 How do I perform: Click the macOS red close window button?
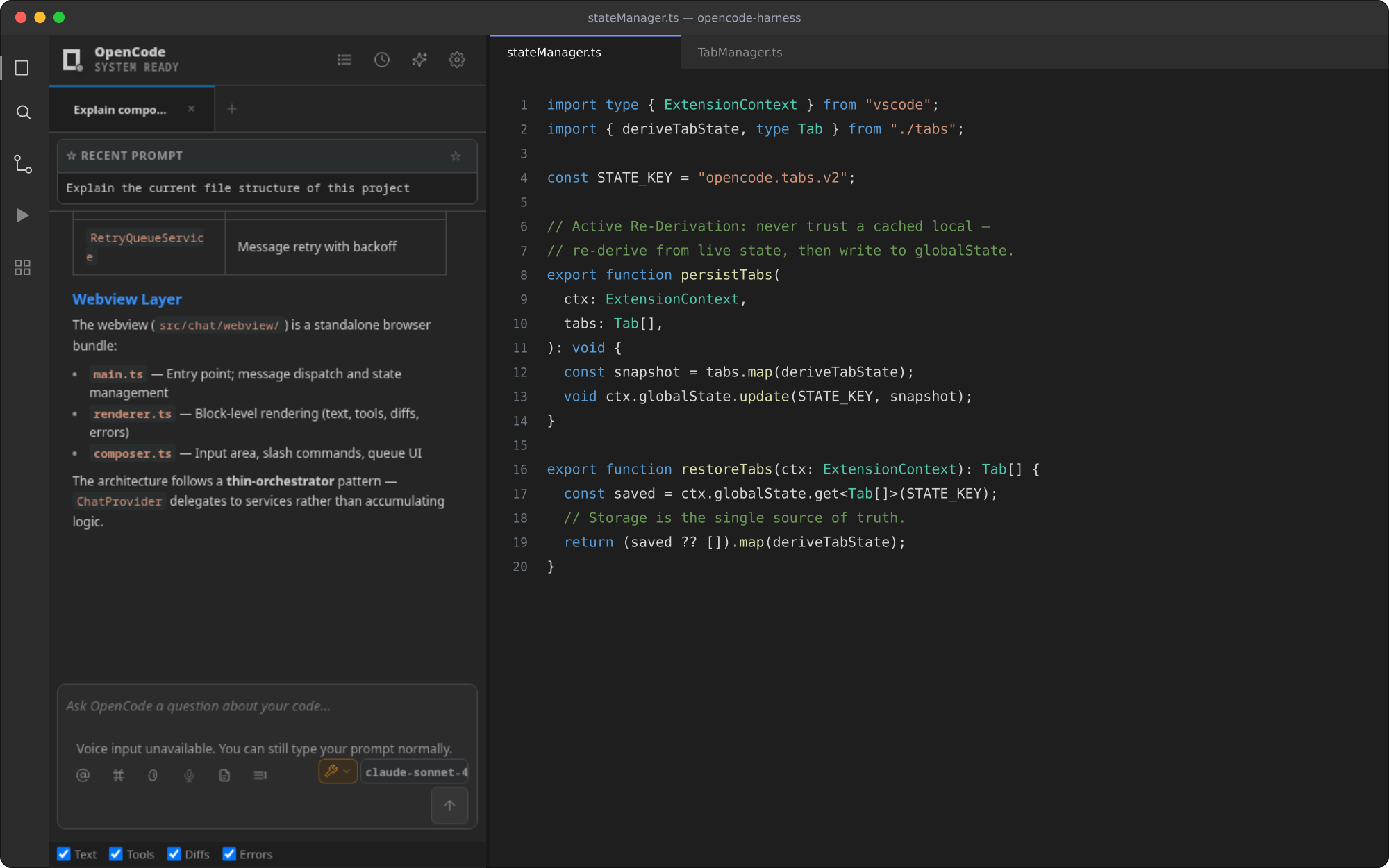21,17
